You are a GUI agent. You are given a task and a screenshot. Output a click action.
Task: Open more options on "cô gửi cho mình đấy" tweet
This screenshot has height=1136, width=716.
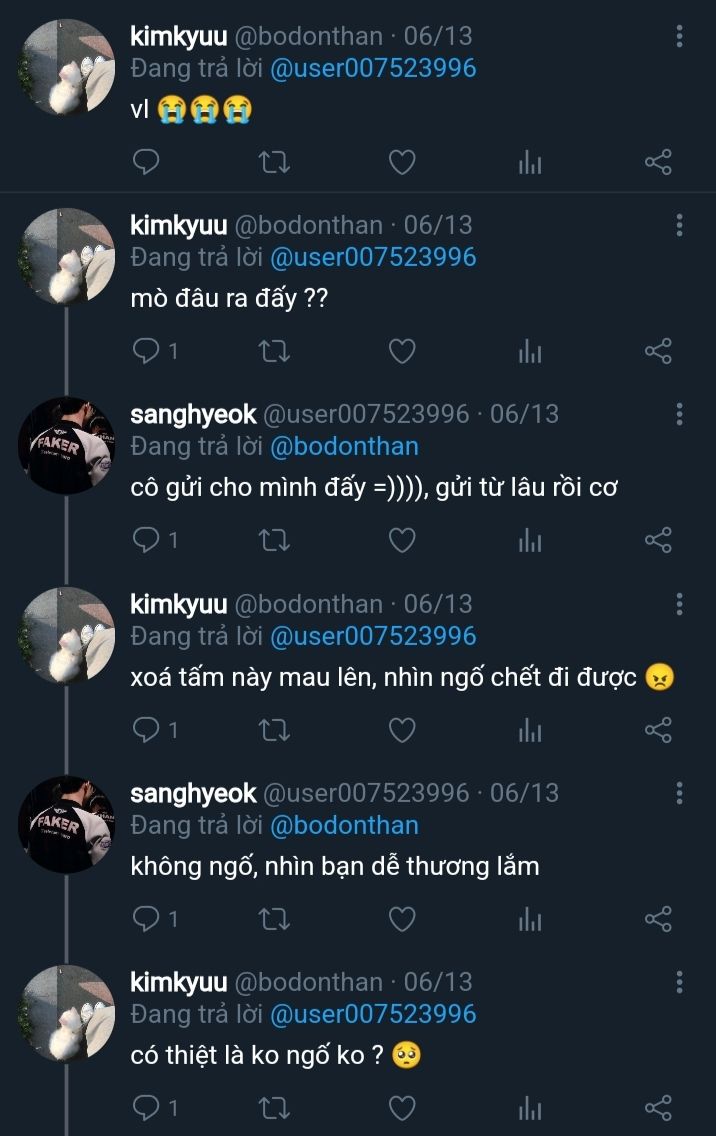680,415
